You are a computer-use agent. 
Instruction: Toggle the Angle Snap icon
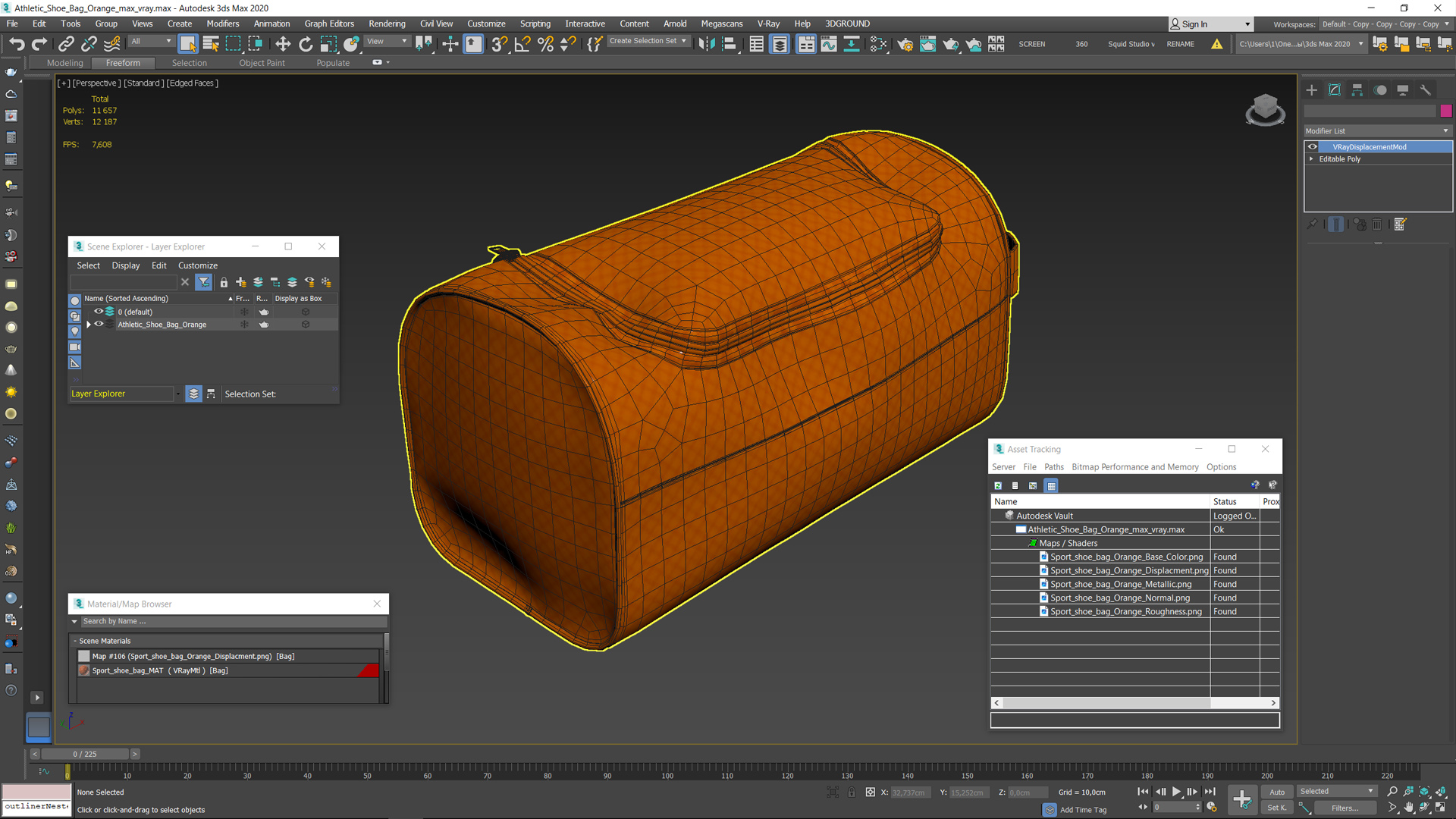(x=522, y=44)
